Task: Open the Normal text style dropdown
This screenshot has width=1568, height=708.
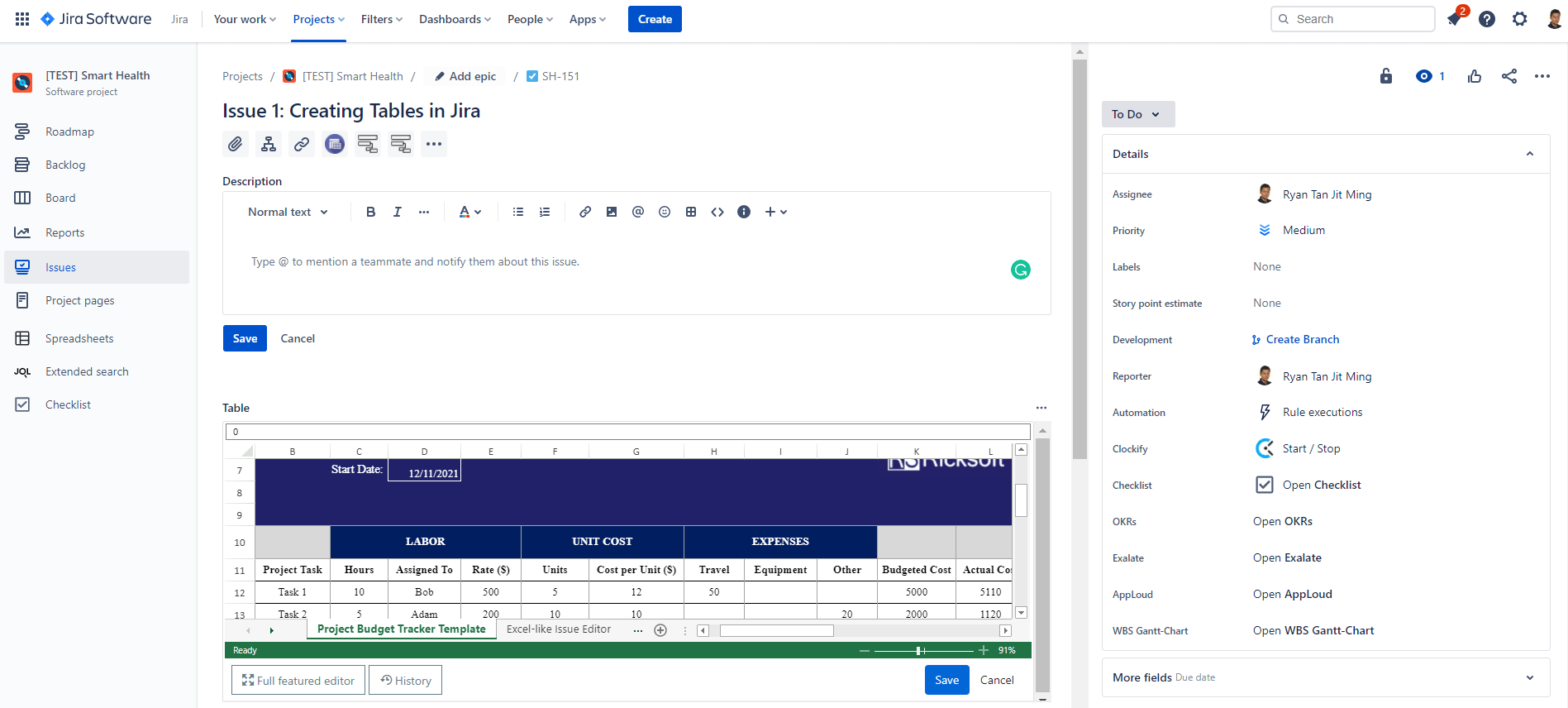Action: pyautogui.click(x=288, y=212)
